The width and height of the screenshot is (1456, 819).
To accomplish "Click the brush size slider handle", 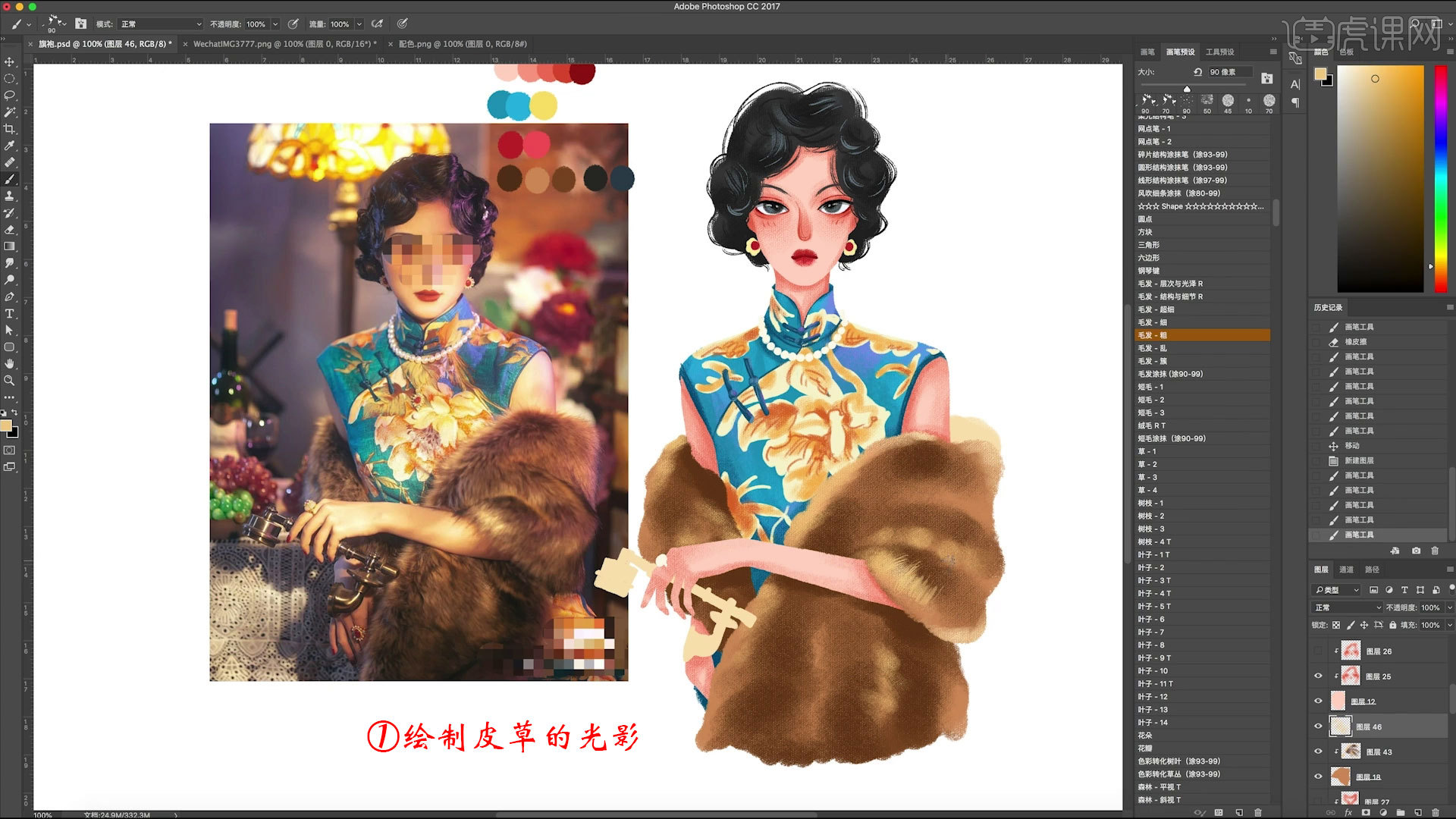I will (x=1187, y=89).
